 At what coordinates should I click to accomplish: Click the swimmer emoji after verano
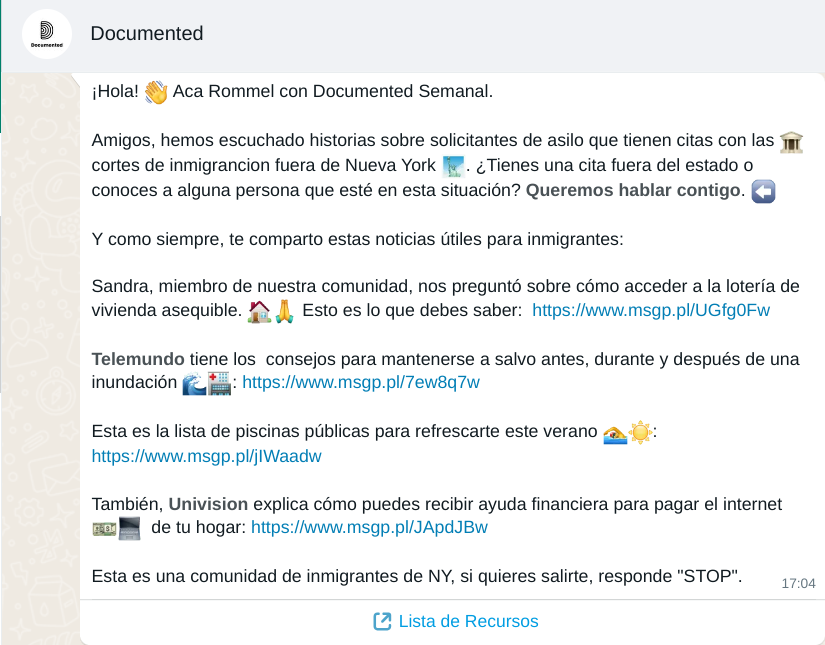615,433
